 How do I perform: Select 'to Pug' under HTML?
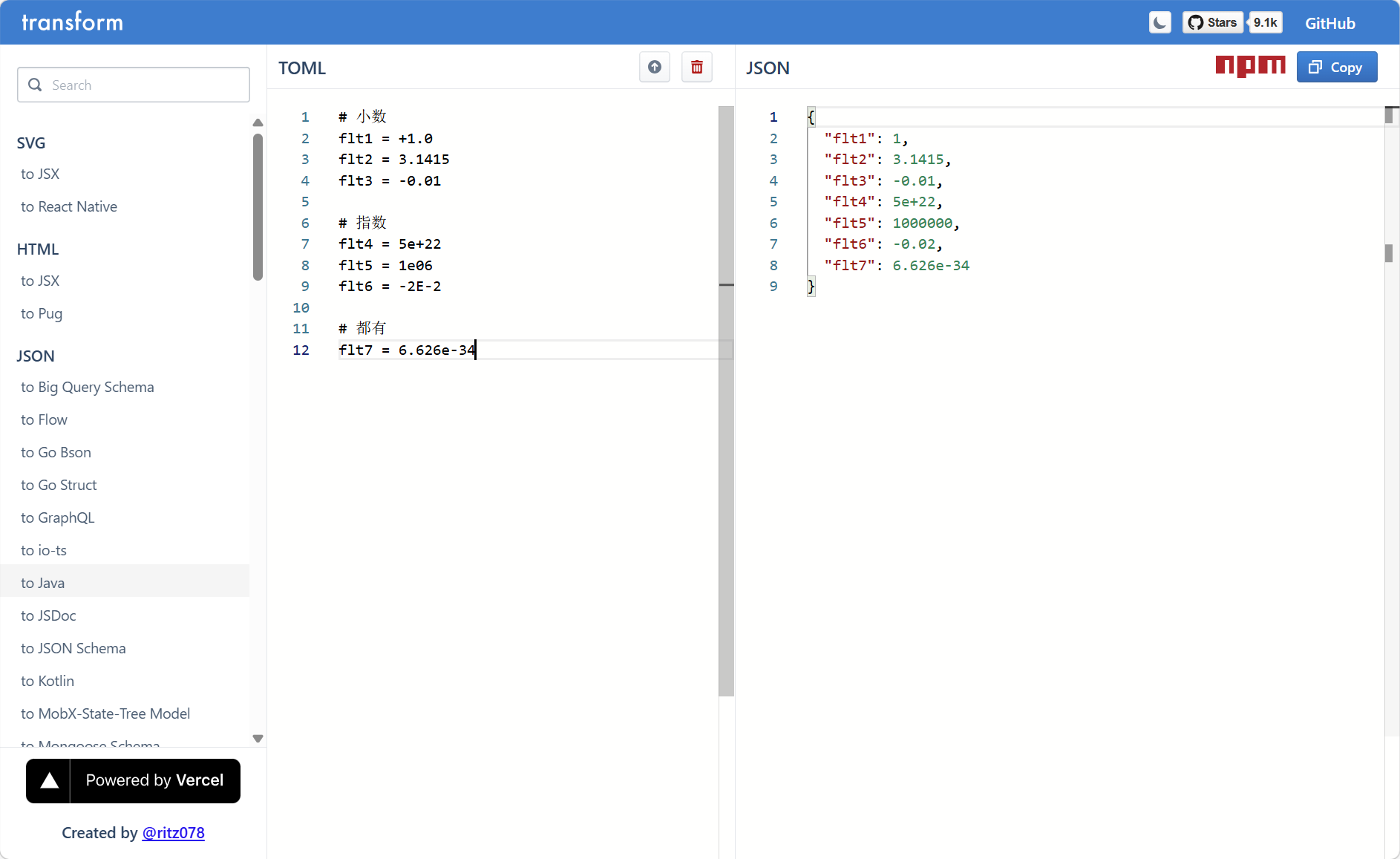click(42, 313)
